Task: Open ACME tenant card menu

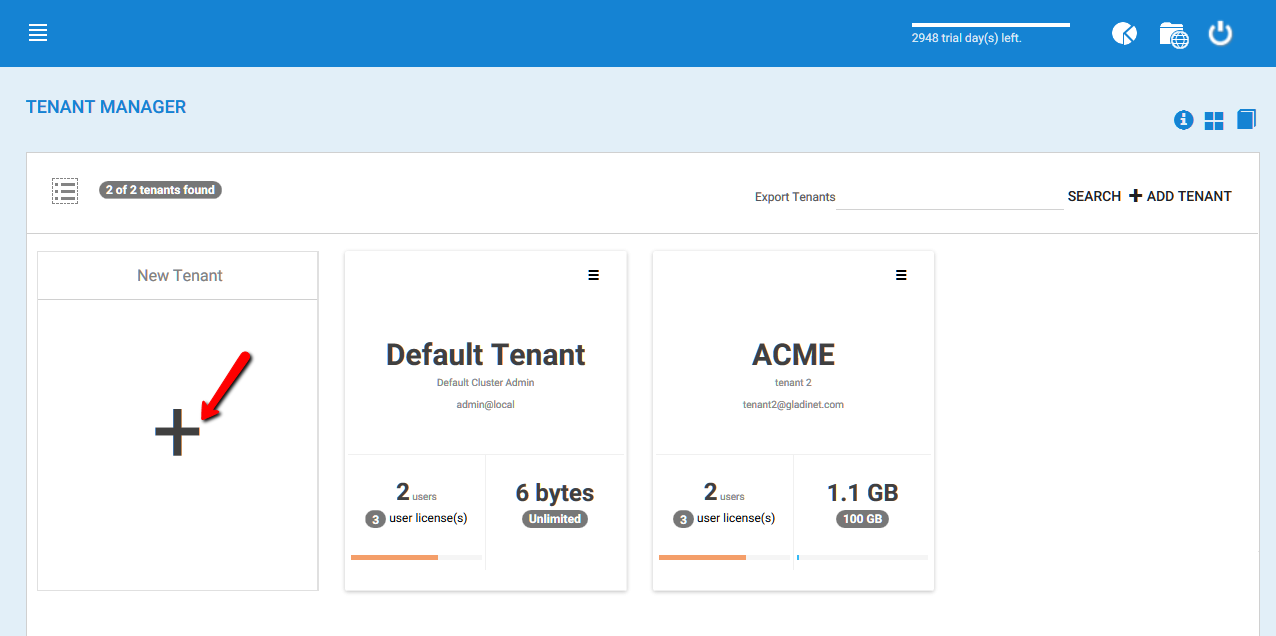Action: (x=901, y=275)
